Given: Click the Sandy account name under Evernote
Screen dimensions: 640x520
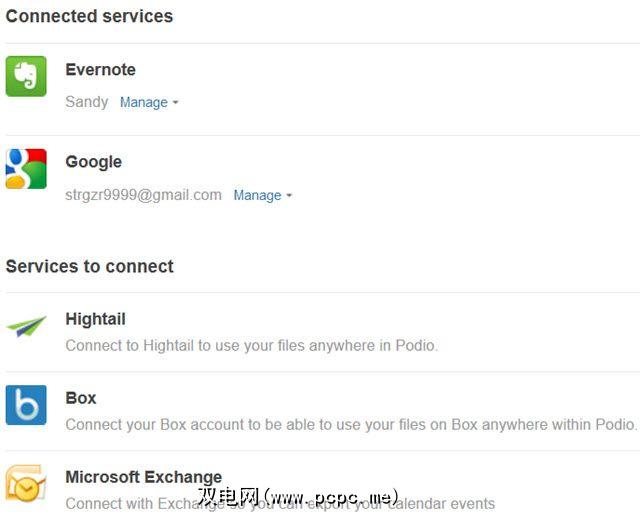Looking at the screenshot, I should pyautogui.click(x=86, y=102).
